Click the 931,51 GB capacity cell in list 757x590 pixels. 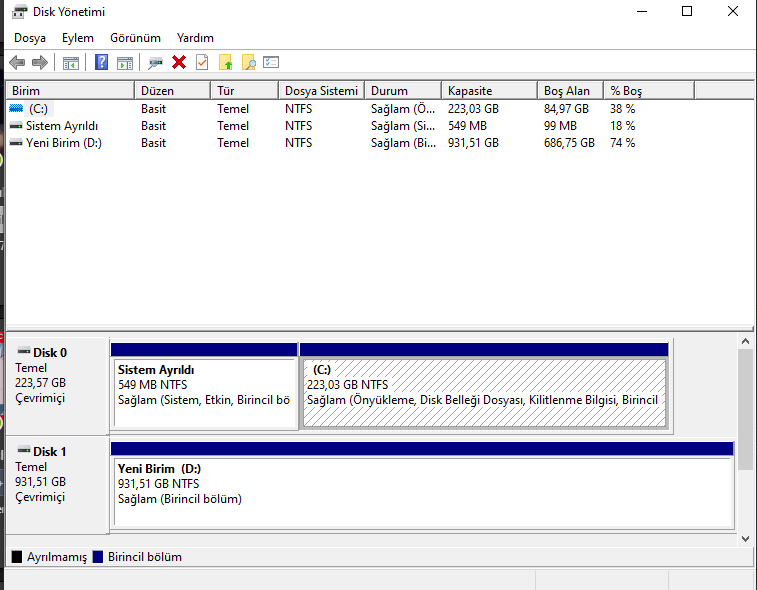pyautogui.click(x=473, y=143)
